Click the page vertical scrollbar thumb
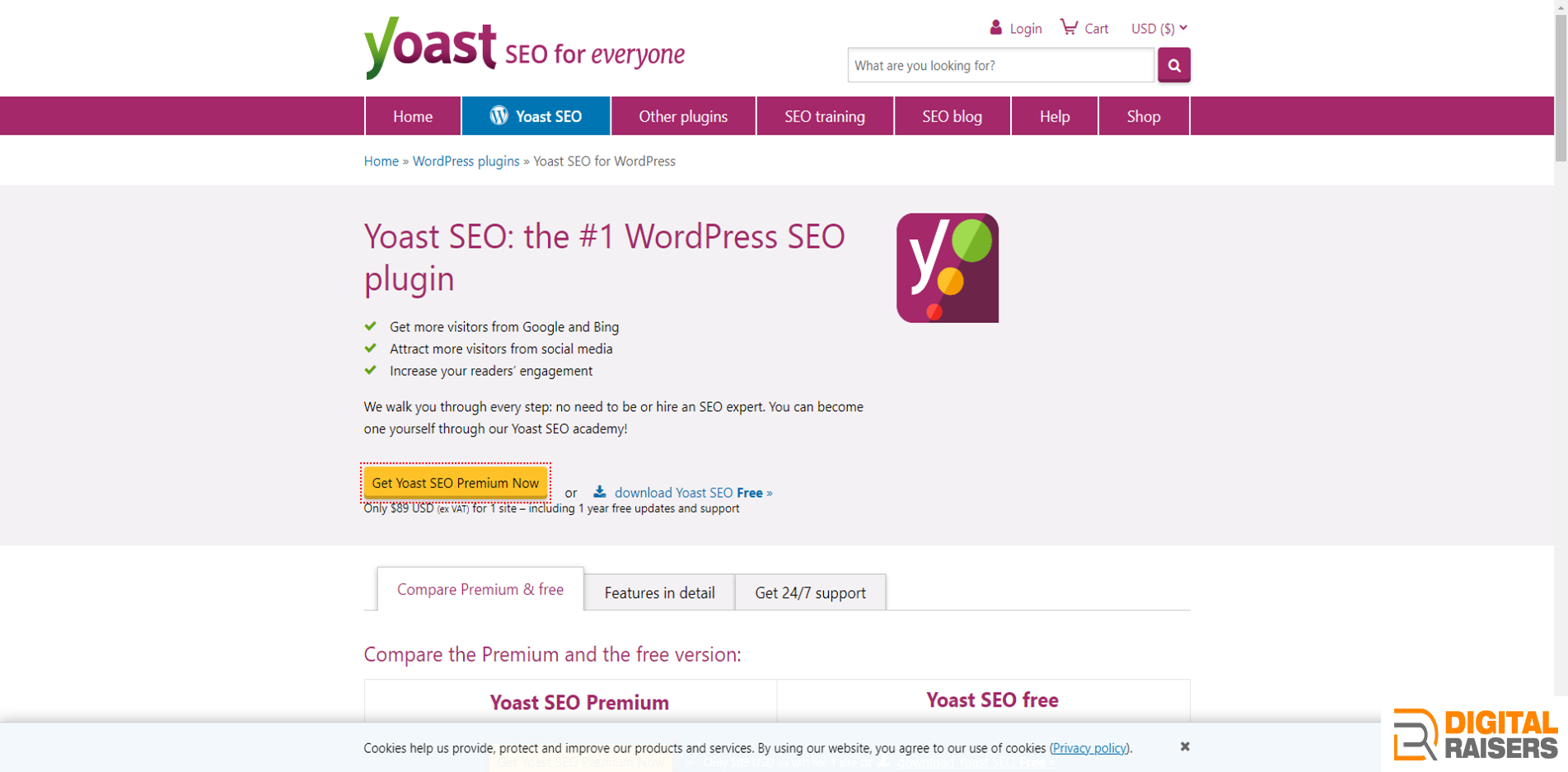Viewport: 1568px width, 772px height. pyautogui.click(x=1561, y=87)
